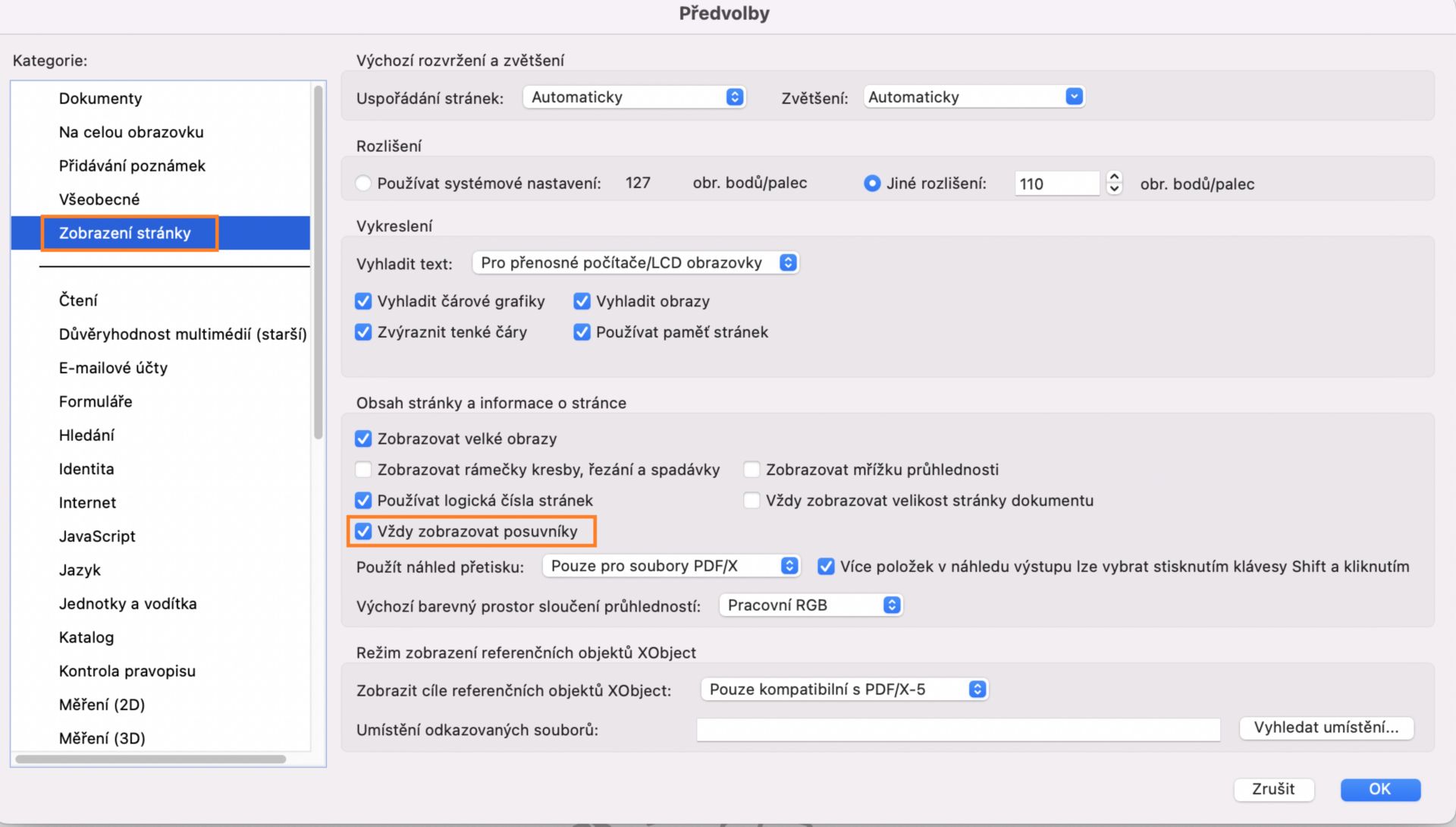Open the Uspořádání stránek dropdown
Screen dimensions: 1456x827
point(635,97)
